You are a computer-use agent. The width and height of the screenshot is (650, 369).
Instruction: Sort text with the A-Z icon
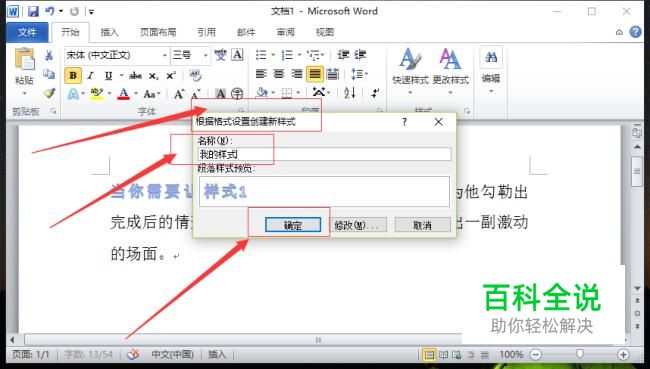pos(349,93)
